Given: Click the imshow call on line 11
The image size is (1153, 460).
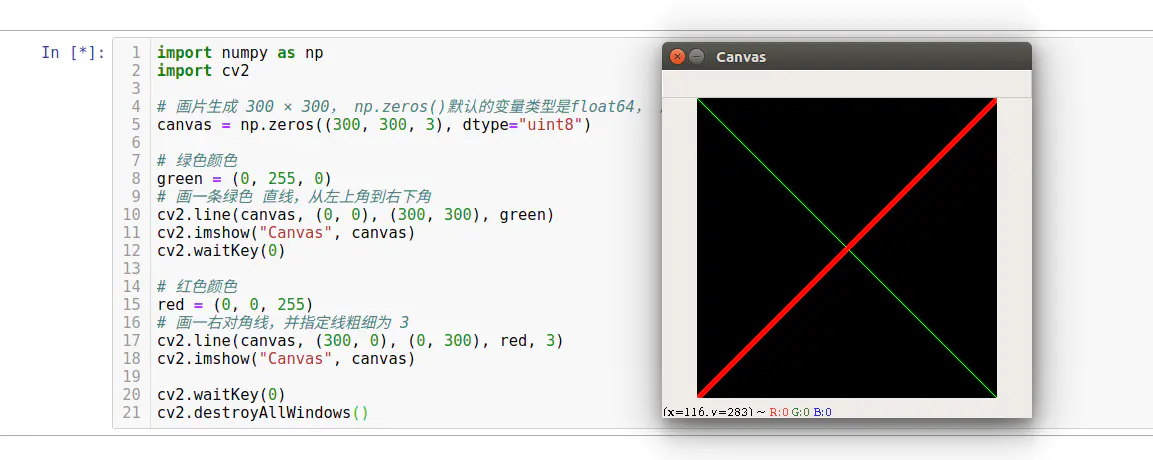Looking at the screenshot, I should [286, 233].
